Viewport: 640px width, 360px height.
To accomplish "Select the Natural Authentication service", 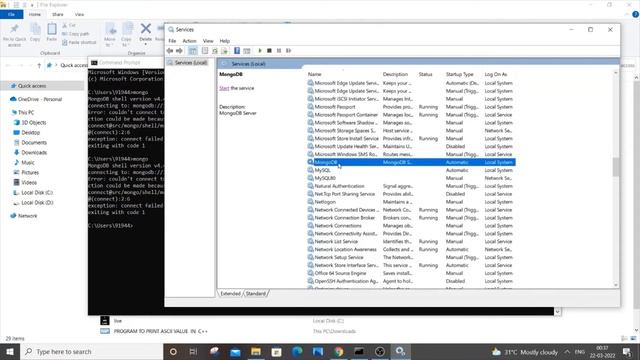I will (411, 186).
